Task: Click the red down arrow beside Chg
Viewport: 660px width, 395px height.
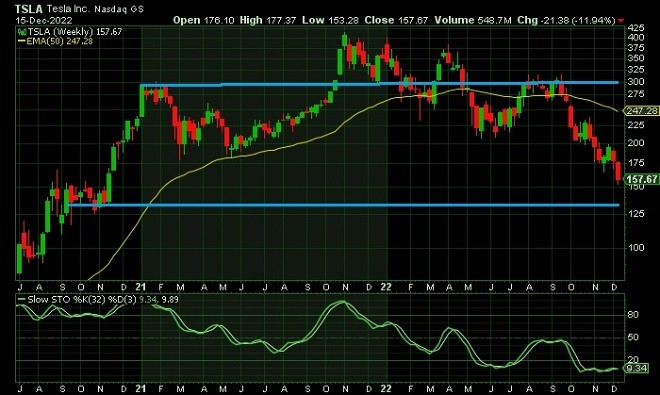Action: (621, 21)
